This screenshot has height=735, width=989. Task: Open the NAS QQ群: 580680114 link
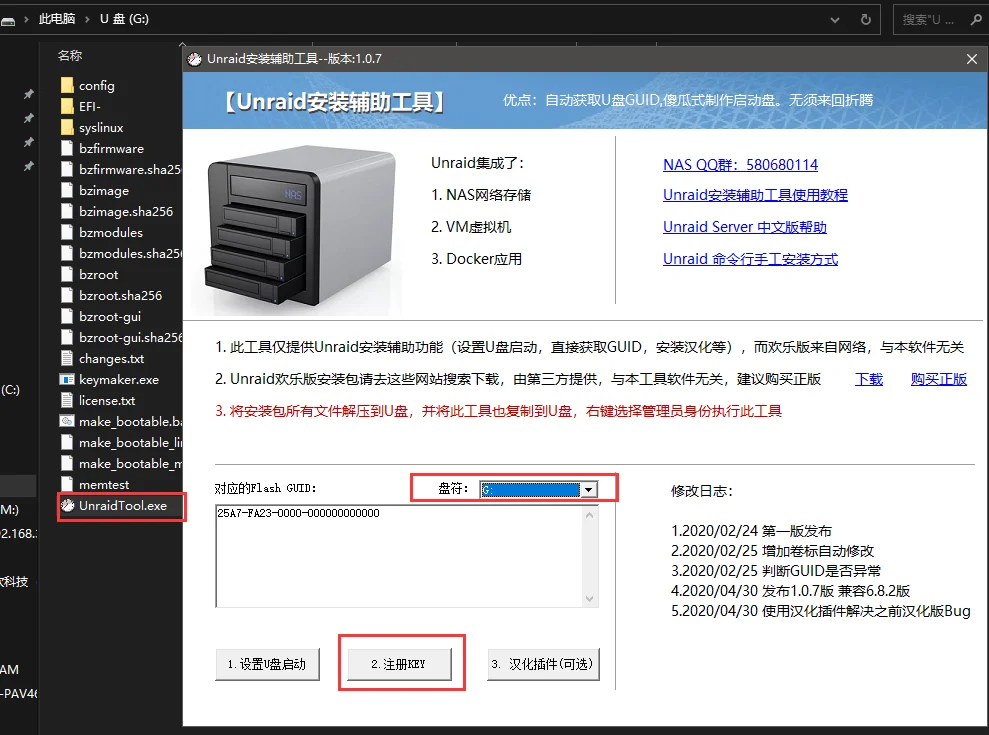pyautogui.click(x=740, y=165)
